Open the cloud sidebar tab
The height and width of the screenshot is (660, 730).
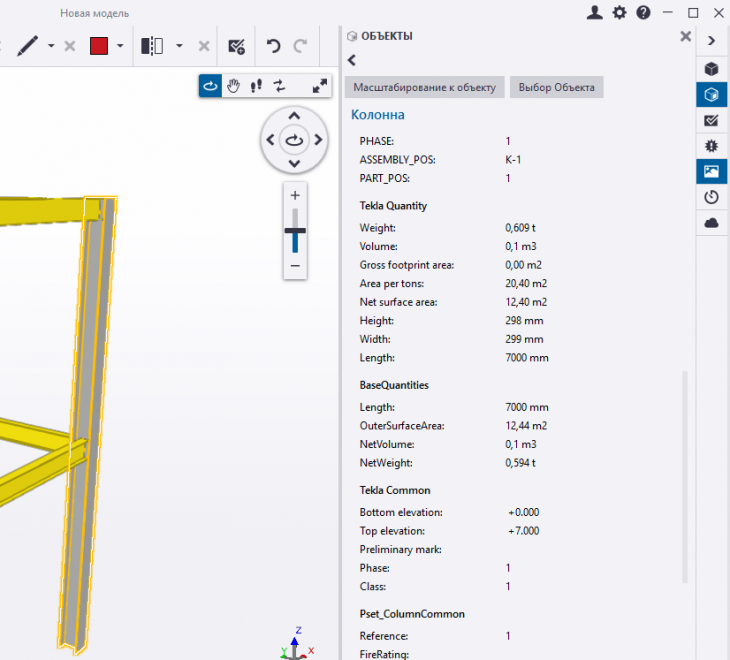point(711,223)
